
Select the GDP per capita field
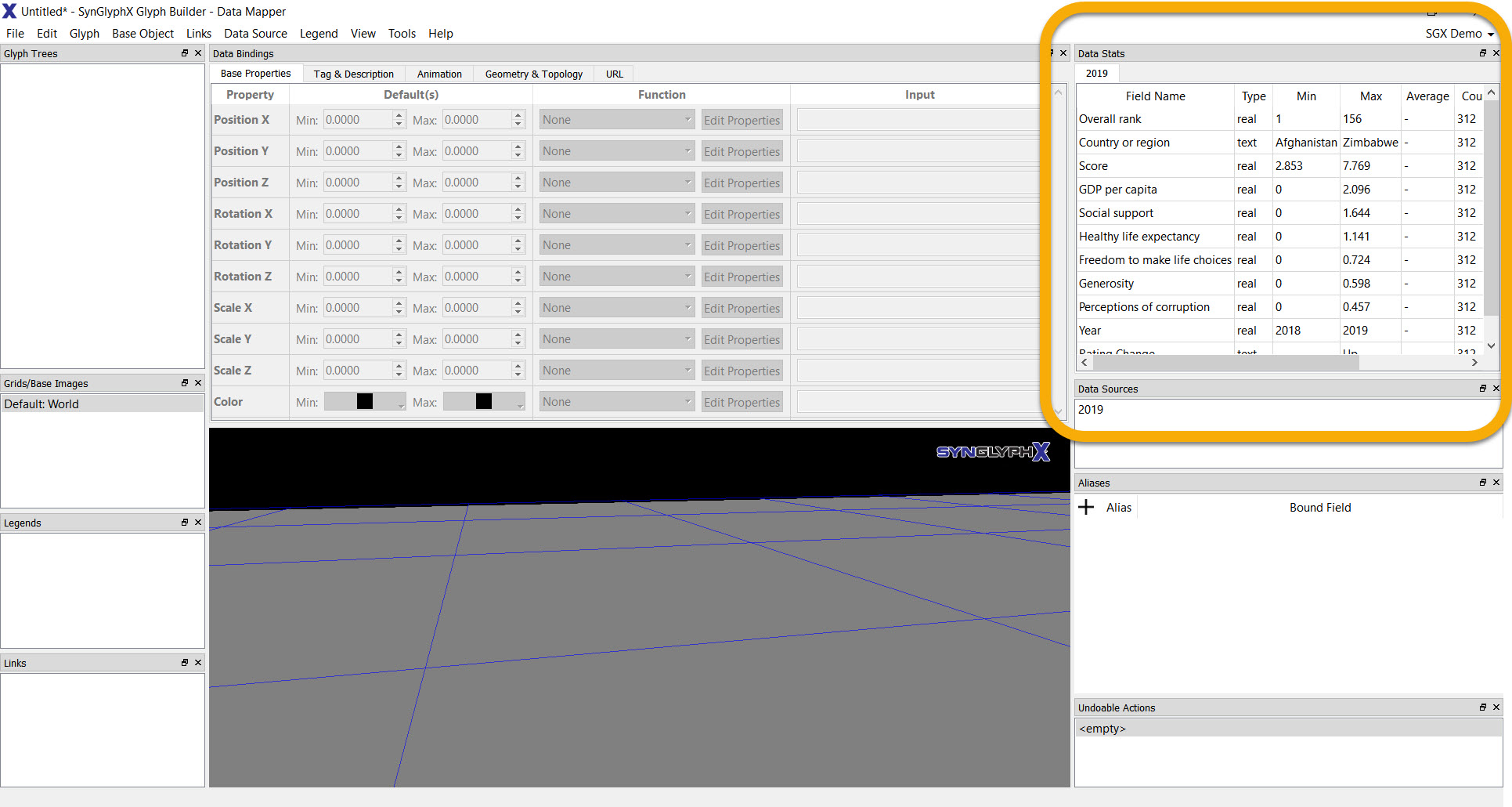pos(1117,190)
